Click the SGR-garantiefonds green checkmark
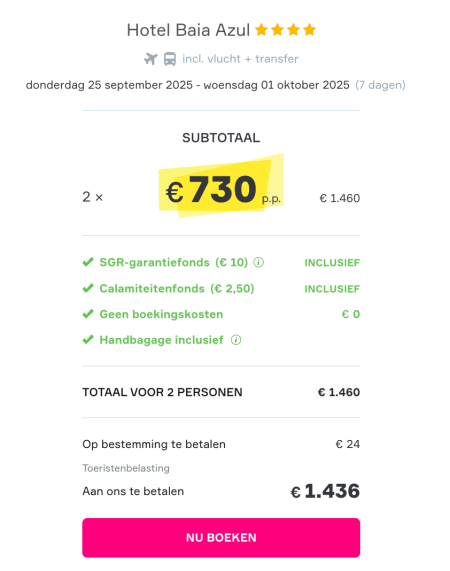Viewport: 450px width, 571px height. [88, 262]
